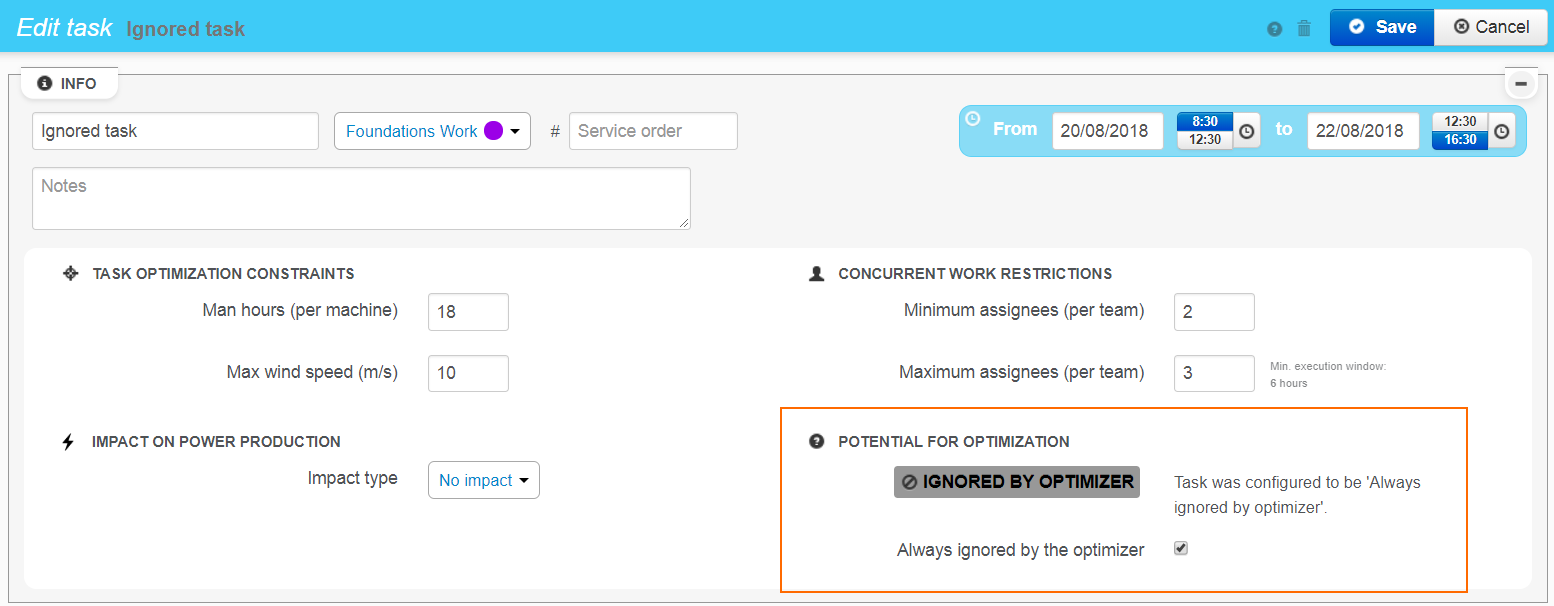1554x606 pixels.
Task: Delete the task using the trash icon
Action: [x=1304, y=28]
